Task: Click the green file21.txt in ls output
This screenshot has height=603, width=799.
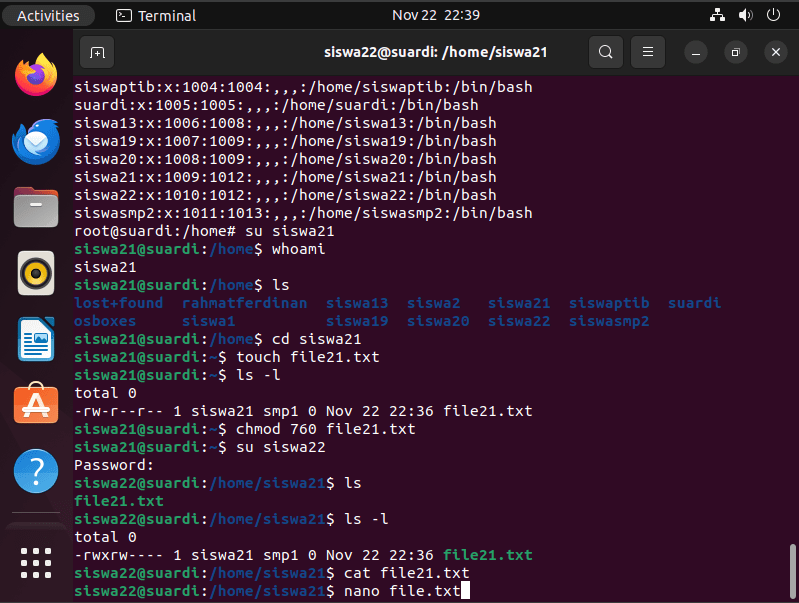Action: point(119,501)
